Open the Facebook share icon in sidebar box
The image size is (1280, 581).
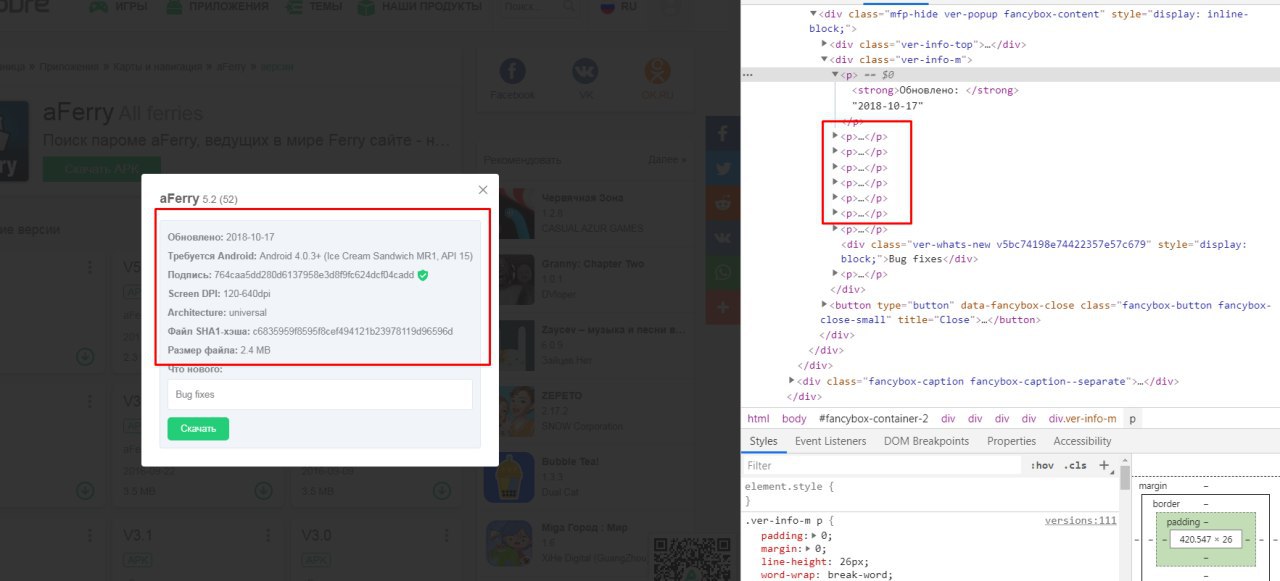(x=513, y=72)
